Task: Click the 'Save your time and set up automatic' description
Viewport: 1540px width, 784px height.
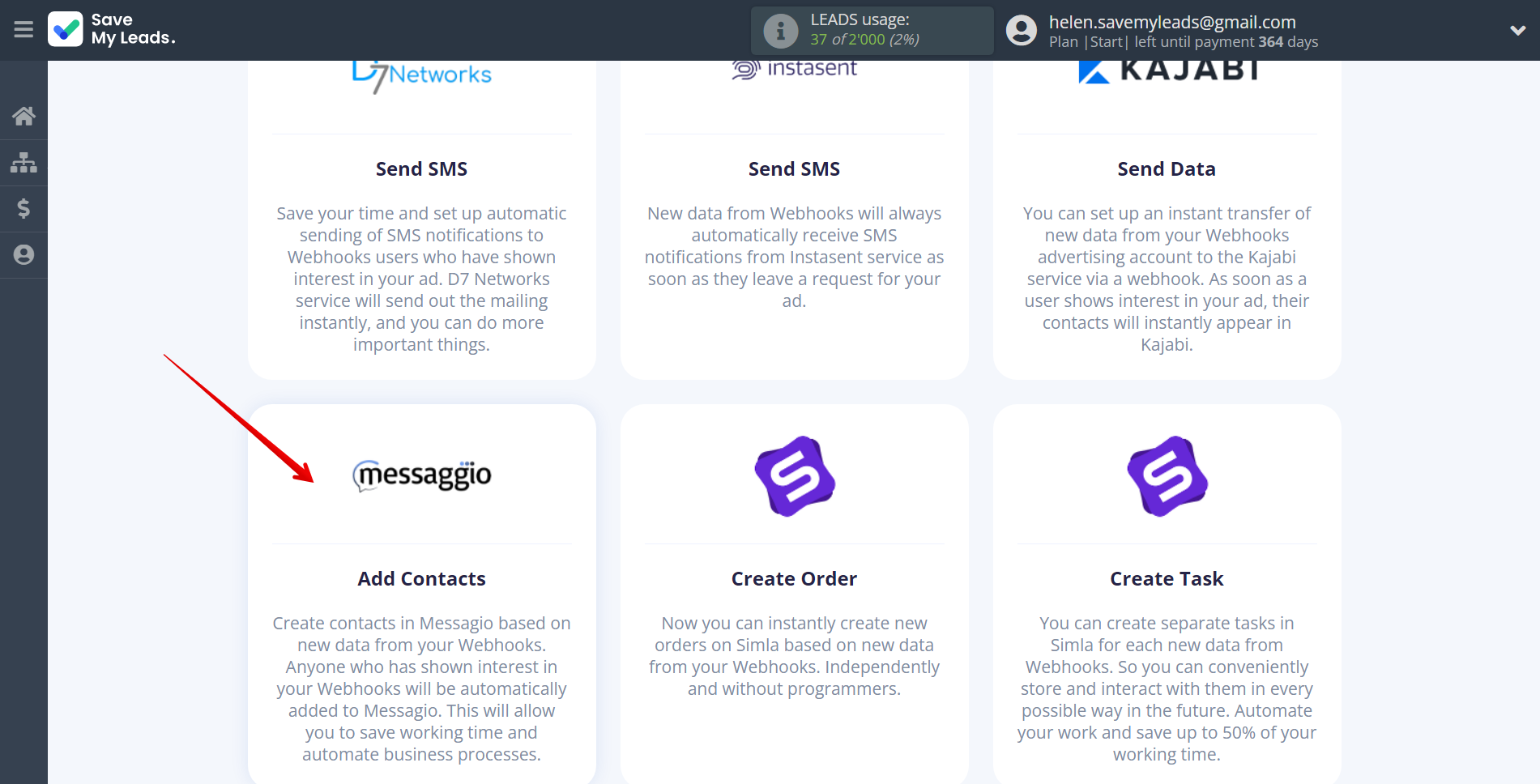Action: click(x=421, y=279)
